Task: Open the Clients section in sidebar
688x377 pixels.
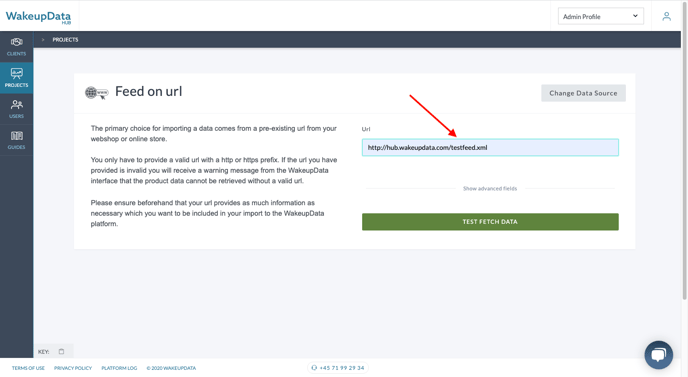Action: point(16,47)
